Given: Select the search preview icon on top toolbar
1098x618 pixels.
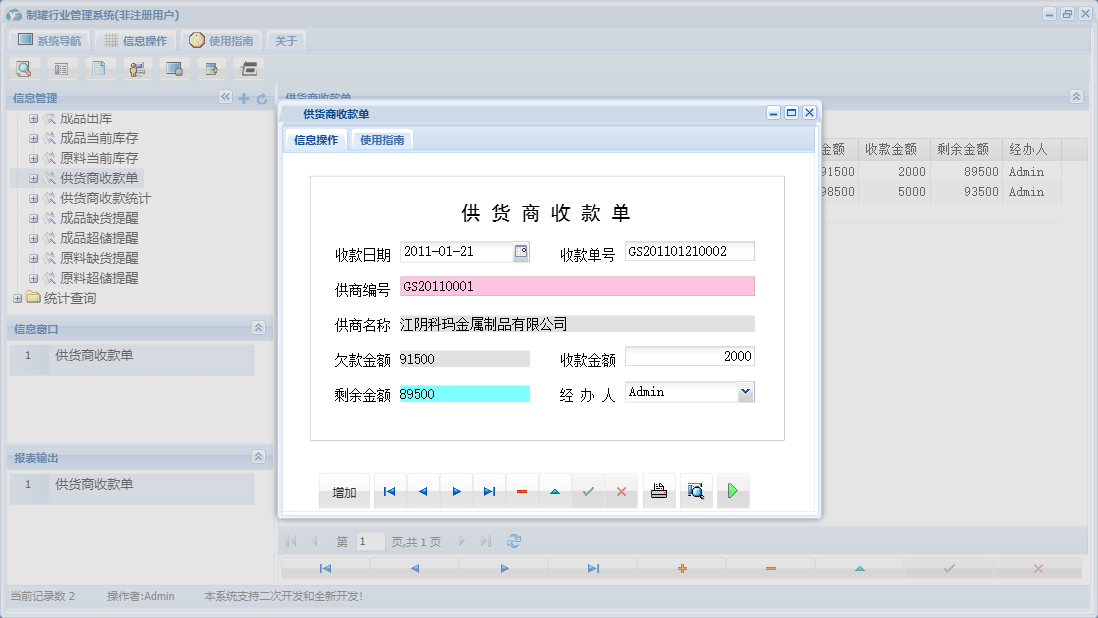Looking at the screenshot, I should [24, 68].
